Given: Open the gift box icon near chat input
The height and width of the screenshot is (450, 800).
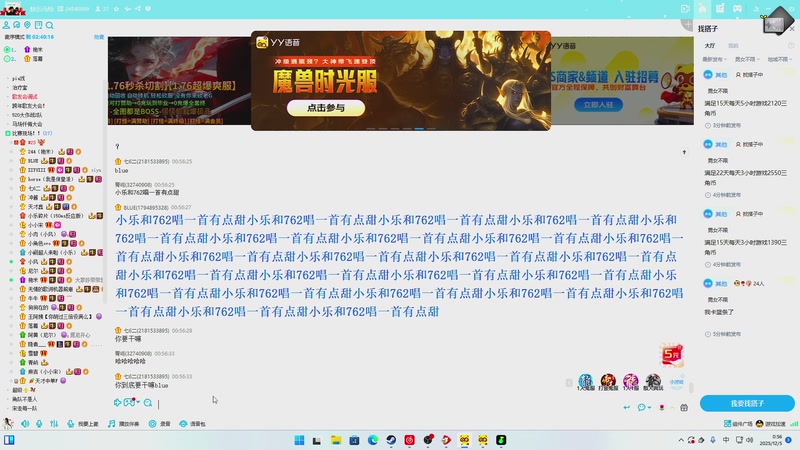Looking at the screenshot, I should pyautogui.click(x=684, y=407).
